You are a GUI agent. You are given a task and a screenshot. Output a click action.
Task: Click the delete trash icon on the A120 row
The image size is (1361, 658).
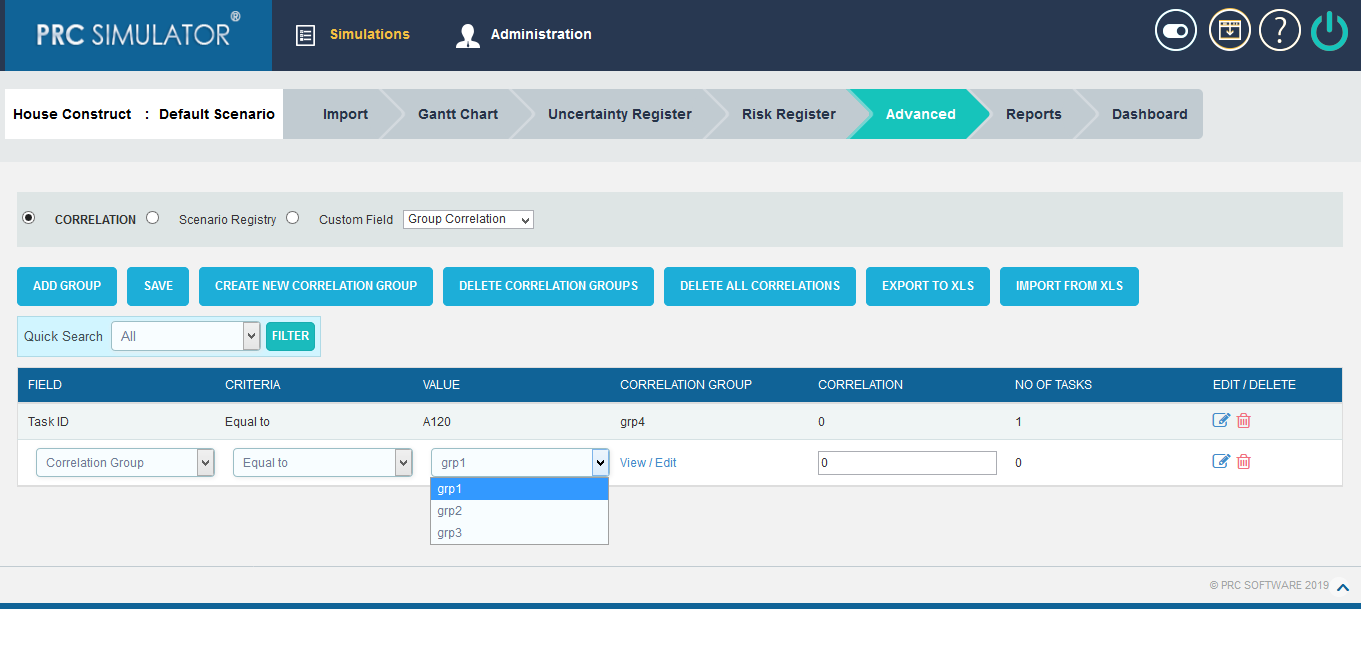click(x=1243, y=421)
